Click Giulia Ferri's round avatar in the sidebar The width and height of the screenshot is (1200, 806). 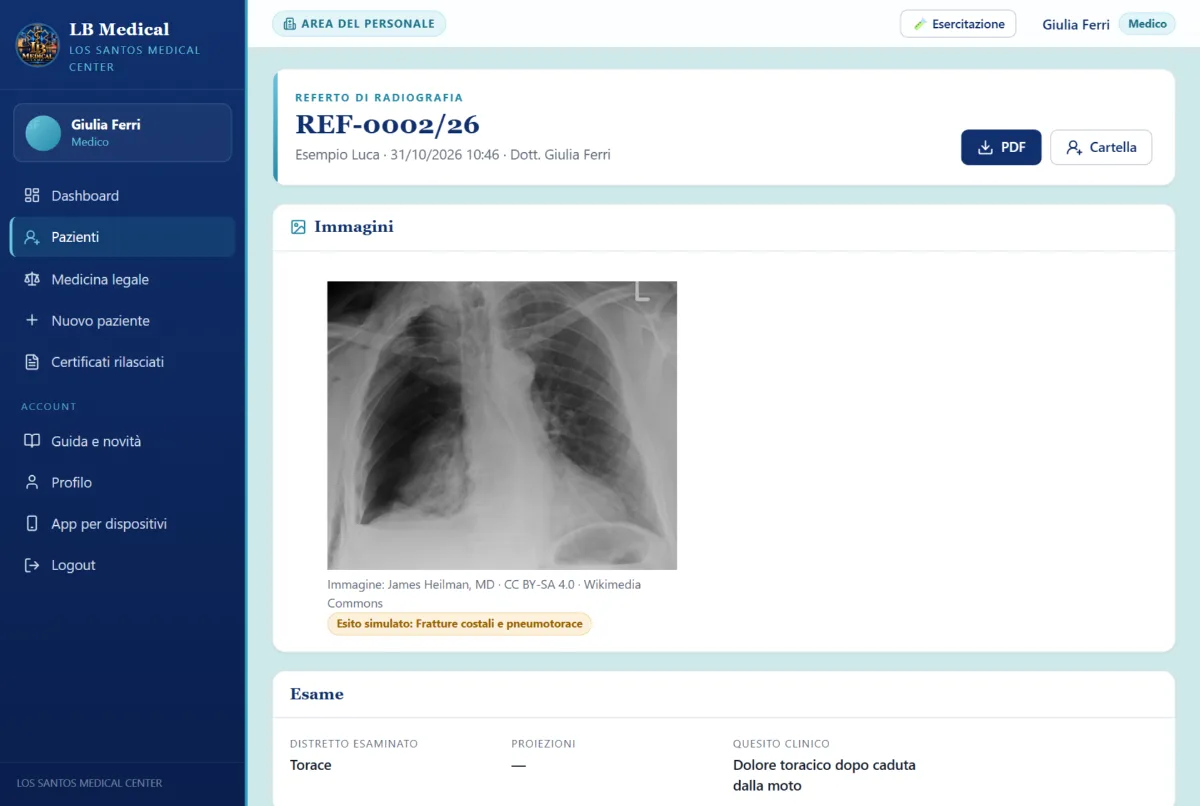click(43, 133)
